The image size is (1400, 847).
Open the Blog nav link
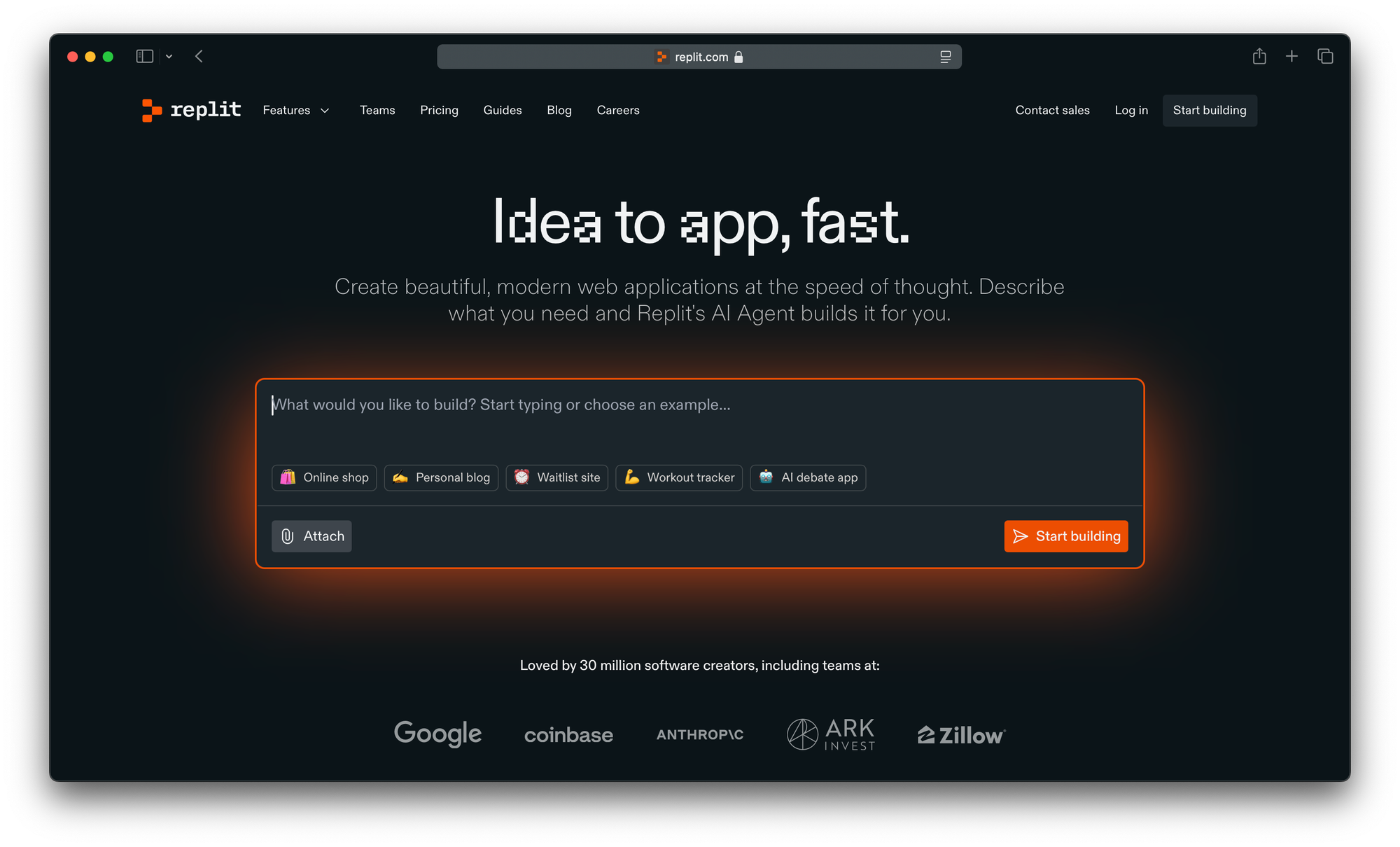(559, 111)
